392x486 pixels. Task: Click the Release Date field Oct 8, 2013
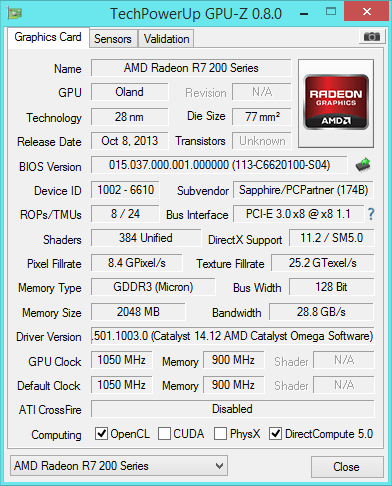pyautogui.click(x=129, y=141)
